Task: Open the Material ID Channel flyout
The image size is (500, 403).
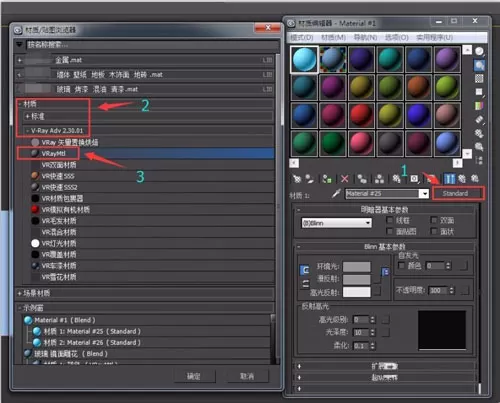Action: pos(414,179)
